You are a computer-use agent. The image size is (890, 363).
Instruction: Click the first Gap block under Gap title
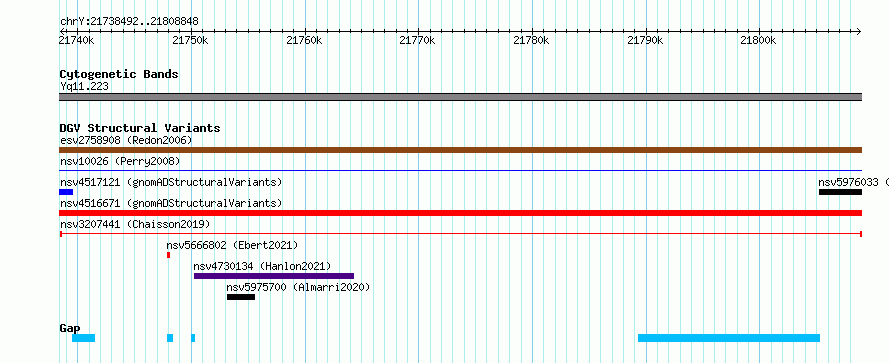tap(83, 338)
